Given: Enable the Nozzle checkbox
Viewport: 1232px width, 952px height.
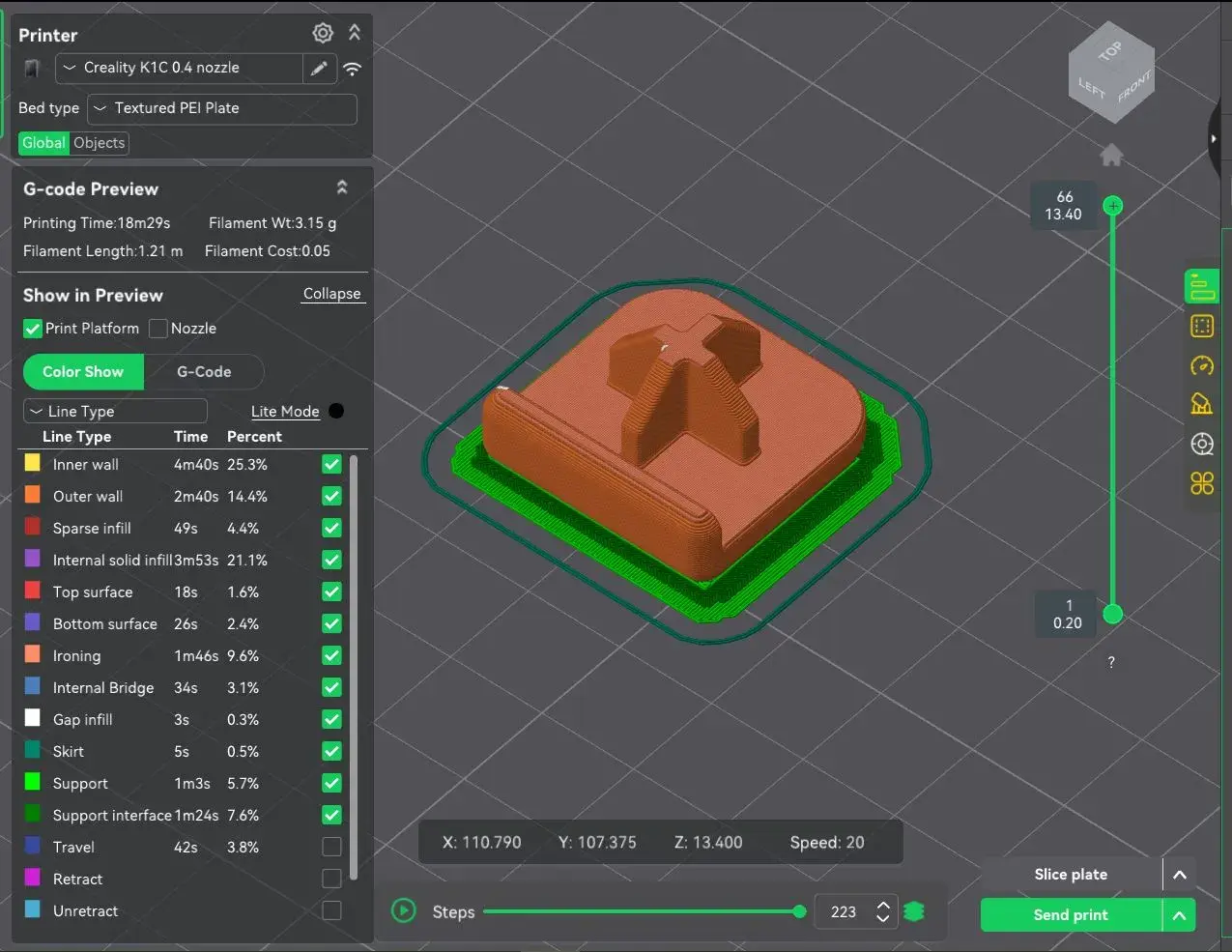Looking at the screenshot, I should tap(158, 329).
